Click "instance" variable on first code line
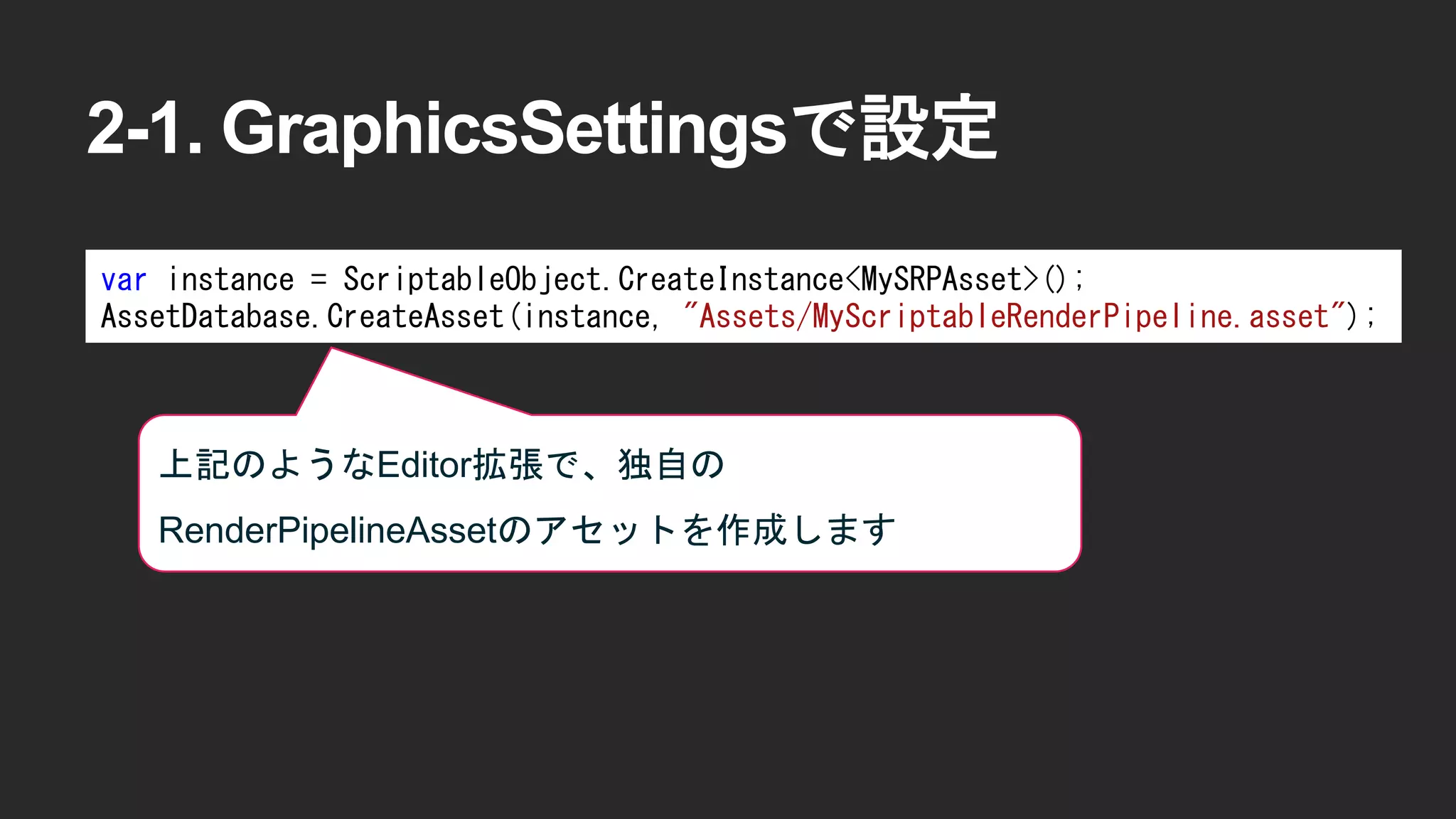The image size is (1456, 819). point(231,280)
